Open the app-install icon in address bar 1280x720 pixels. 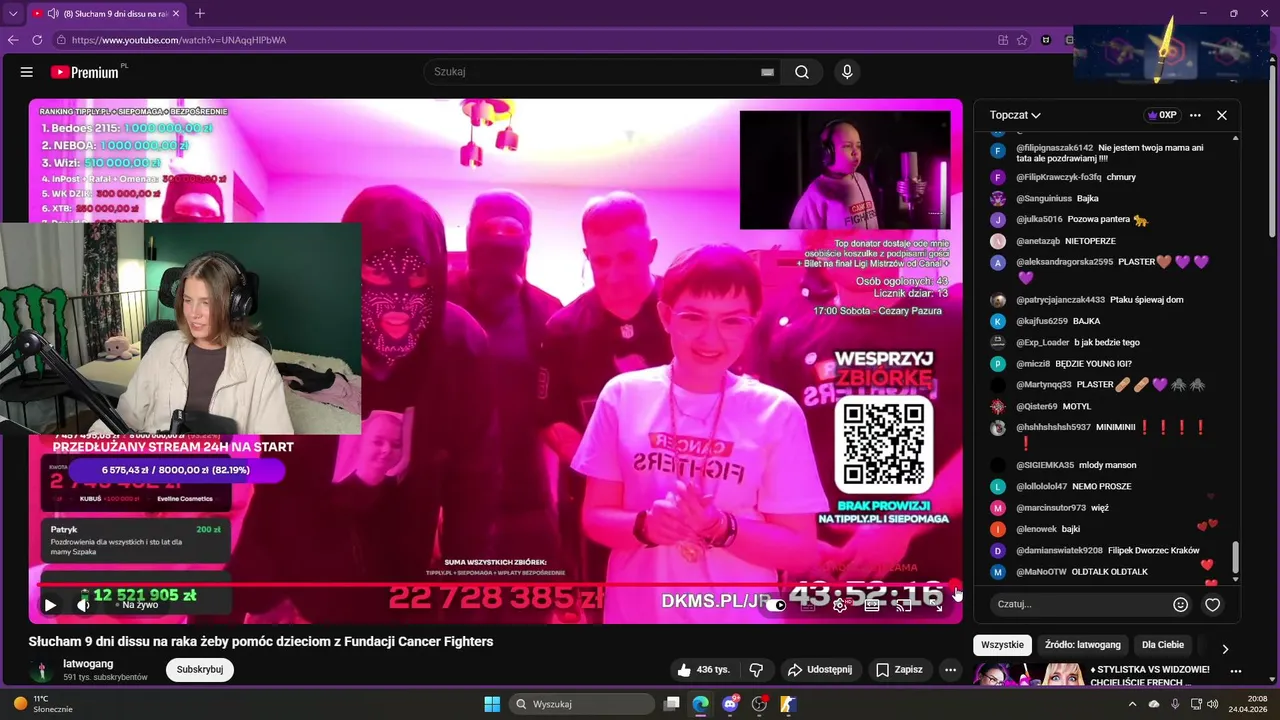click(x=1003, y=40)
